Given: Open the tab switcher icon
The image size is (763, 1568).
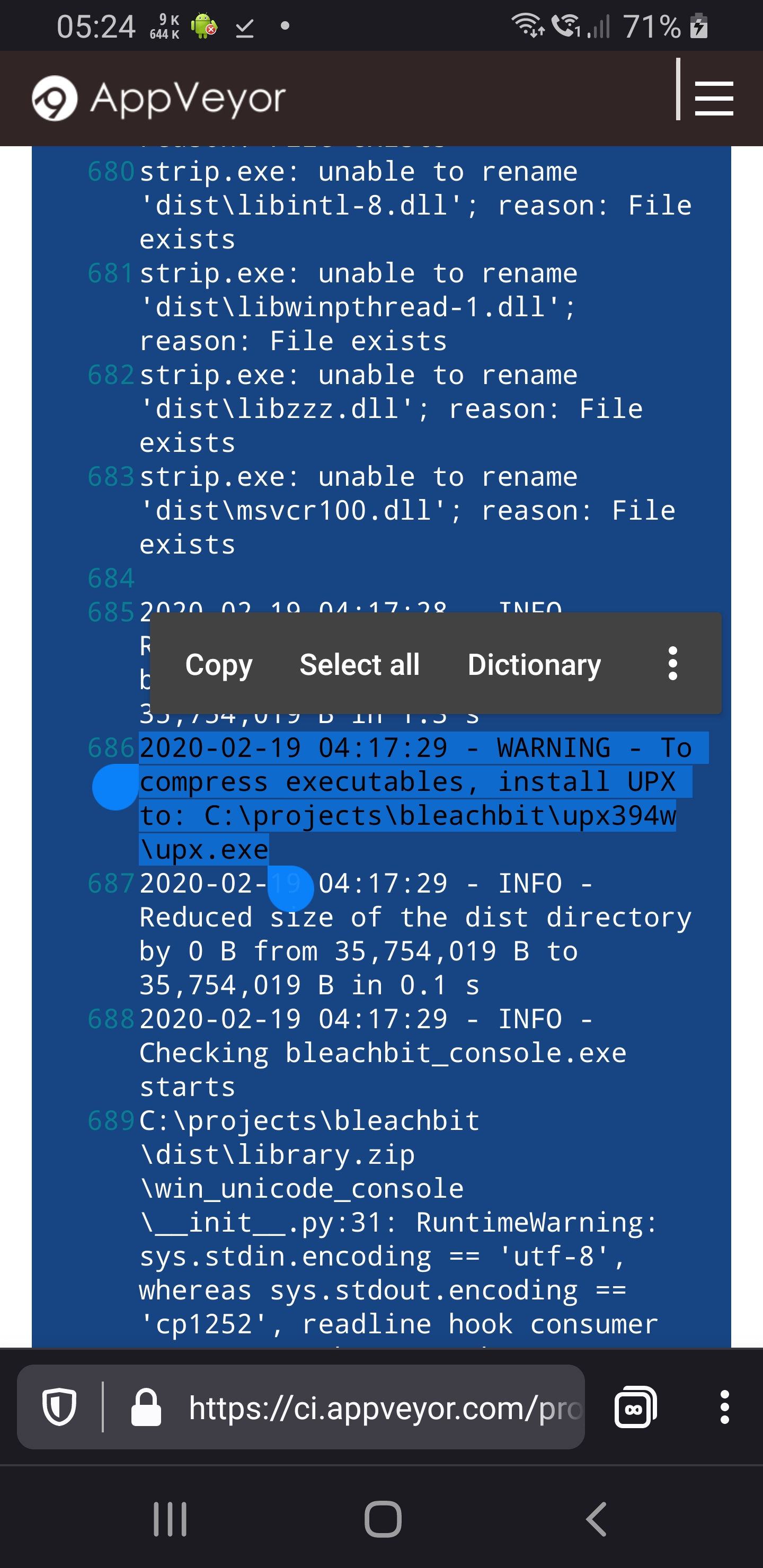Looking at the screenshot, I should coord(635,1407).
